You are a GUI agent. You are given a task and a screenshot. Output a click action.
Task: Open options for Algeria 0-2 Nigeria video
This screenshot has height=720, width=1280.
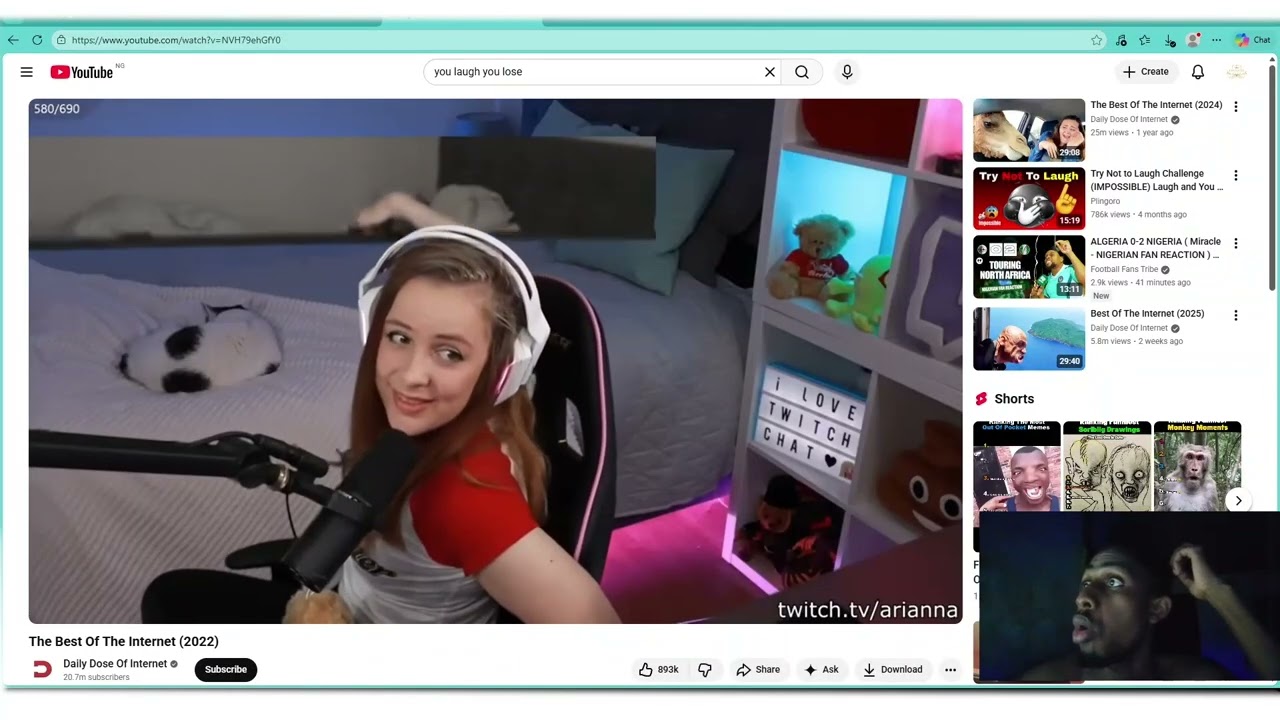coord(1236,243)
